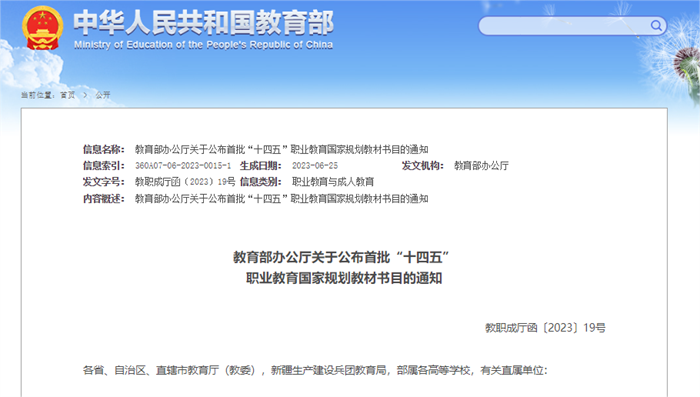Select the date 2023-06-25
700x397 pixels.
(315, 166)
